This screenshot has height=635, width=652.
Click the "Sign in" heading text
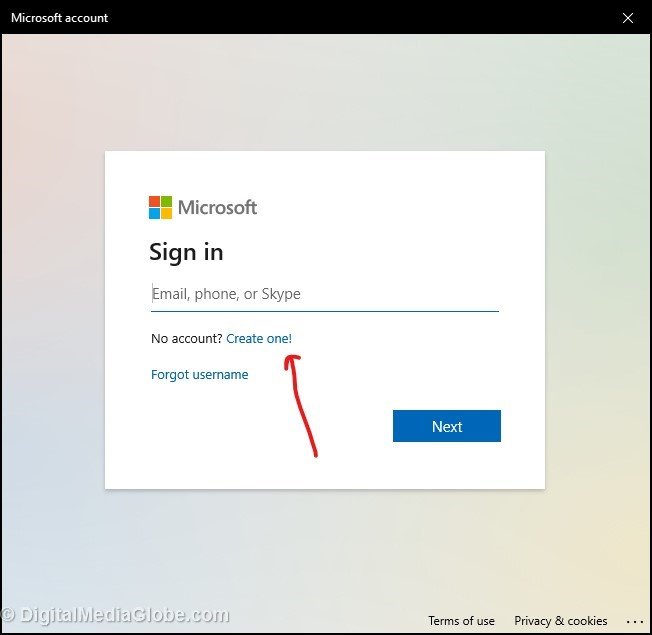[x=186, y=252]
